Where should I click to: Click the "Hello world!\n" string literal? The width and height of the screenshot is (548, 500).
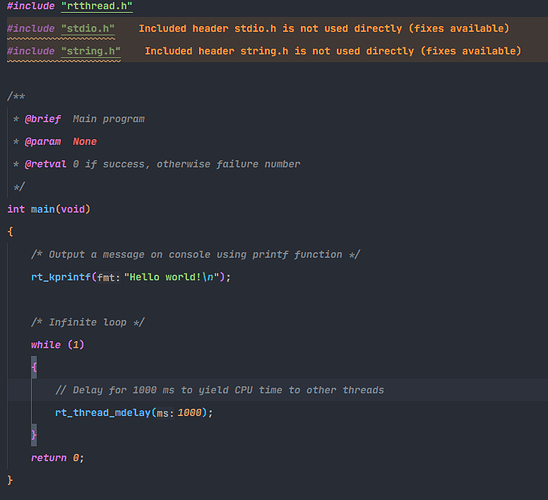172,277
